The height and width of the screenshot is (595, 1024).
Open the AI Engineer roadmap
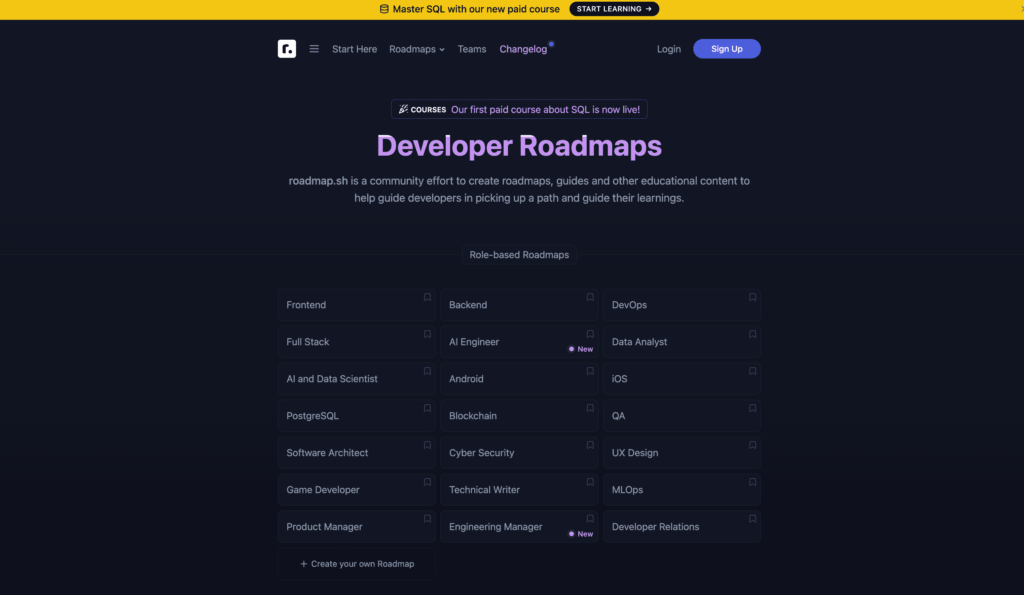(519, 342)
